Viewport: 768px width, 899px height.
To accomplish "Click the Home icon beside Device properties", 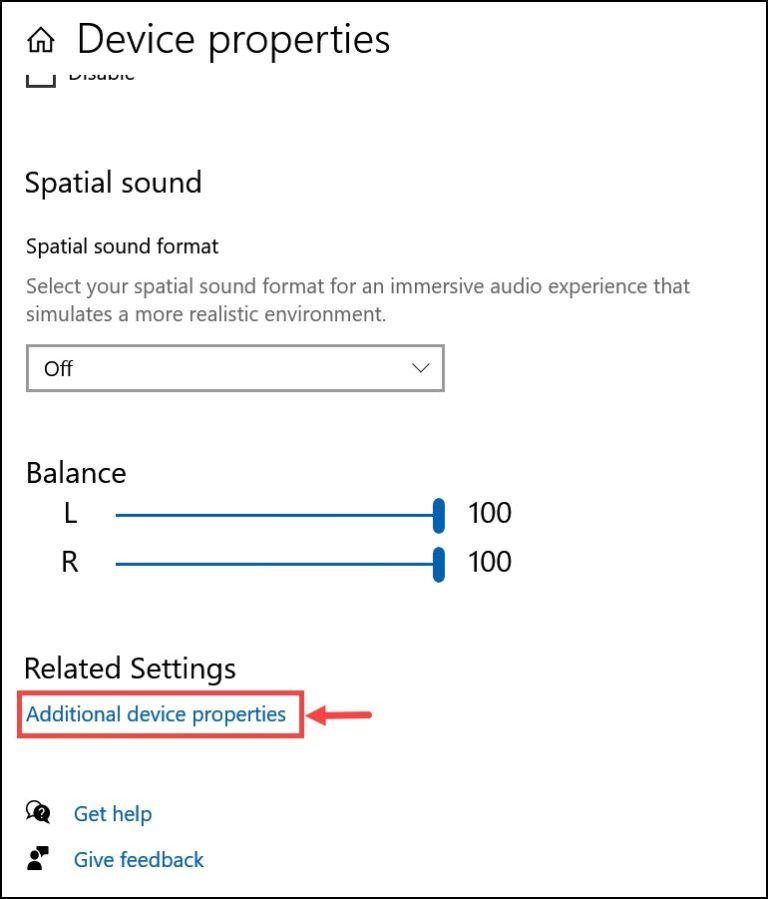I will (x=38, y=38).
